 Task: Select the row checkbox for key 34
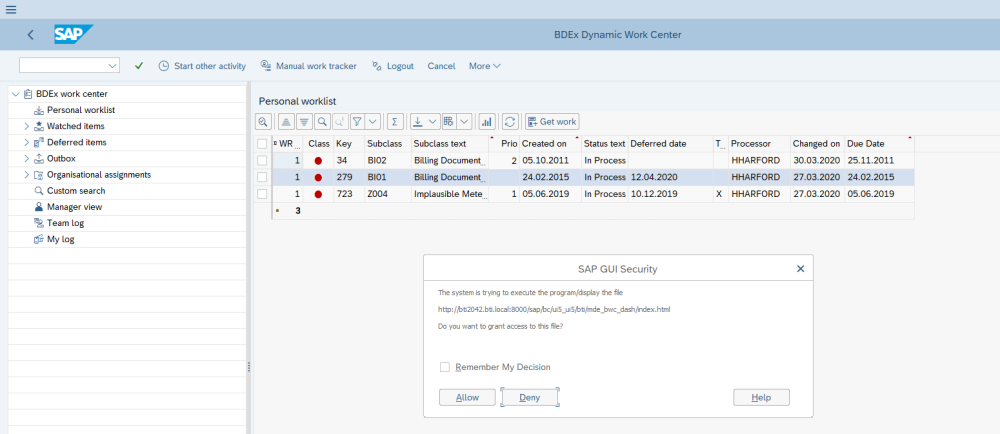pyautogui.click(x=262, y=160)
